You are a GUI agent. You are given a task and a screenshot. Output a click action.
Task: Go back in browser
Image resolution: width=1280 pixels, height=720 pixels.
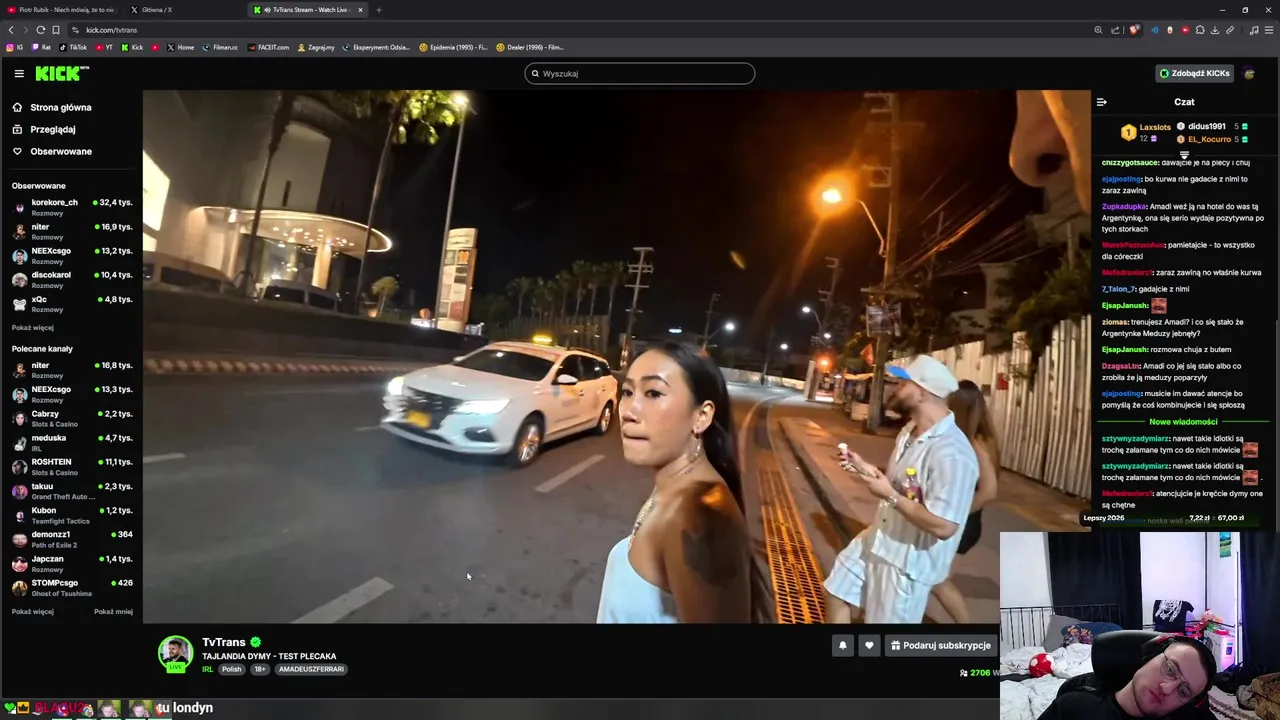pos(11,30)
